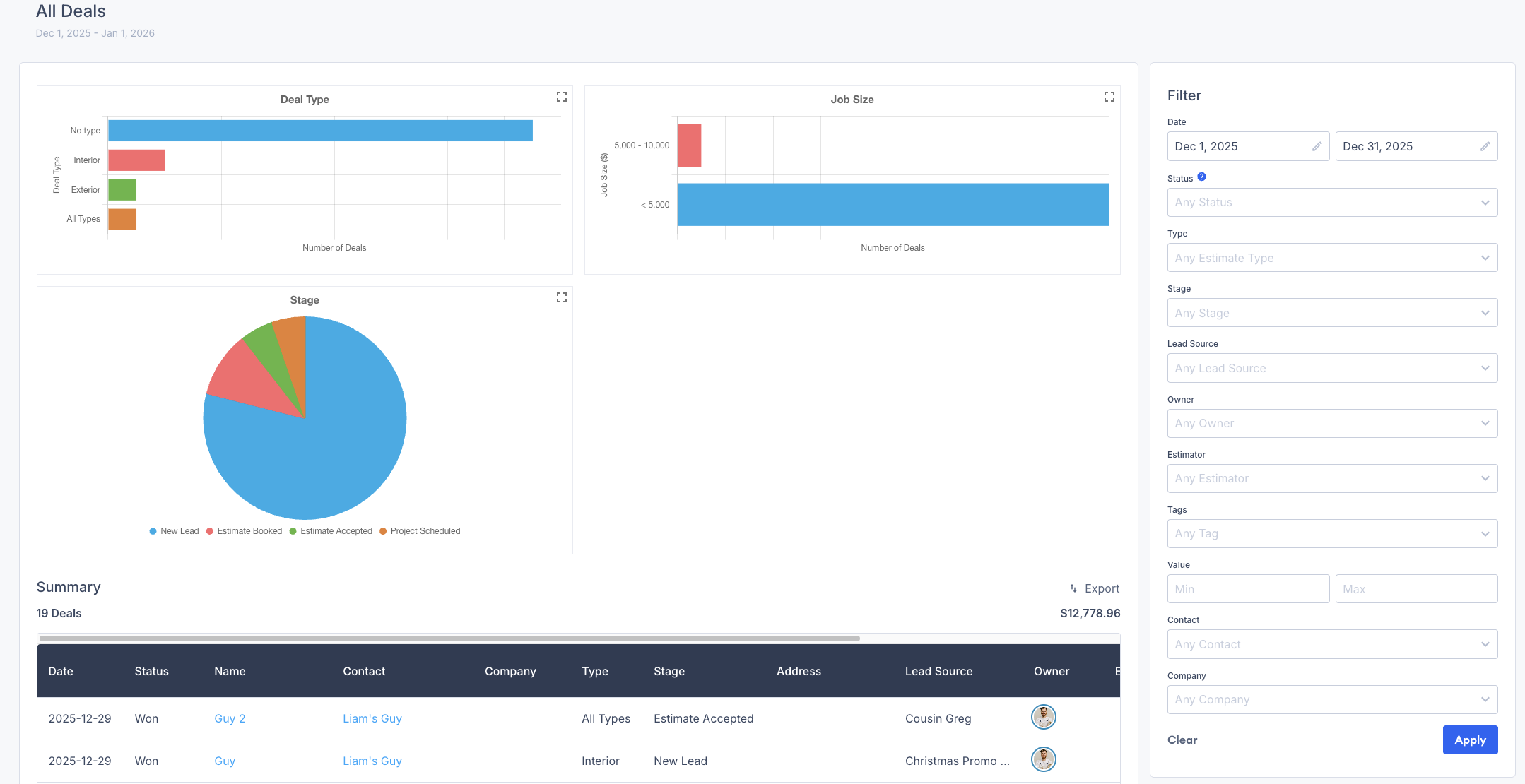Open the Any Status dropdown
The image size is (1525, 784).
click(x=1332, y=202)
